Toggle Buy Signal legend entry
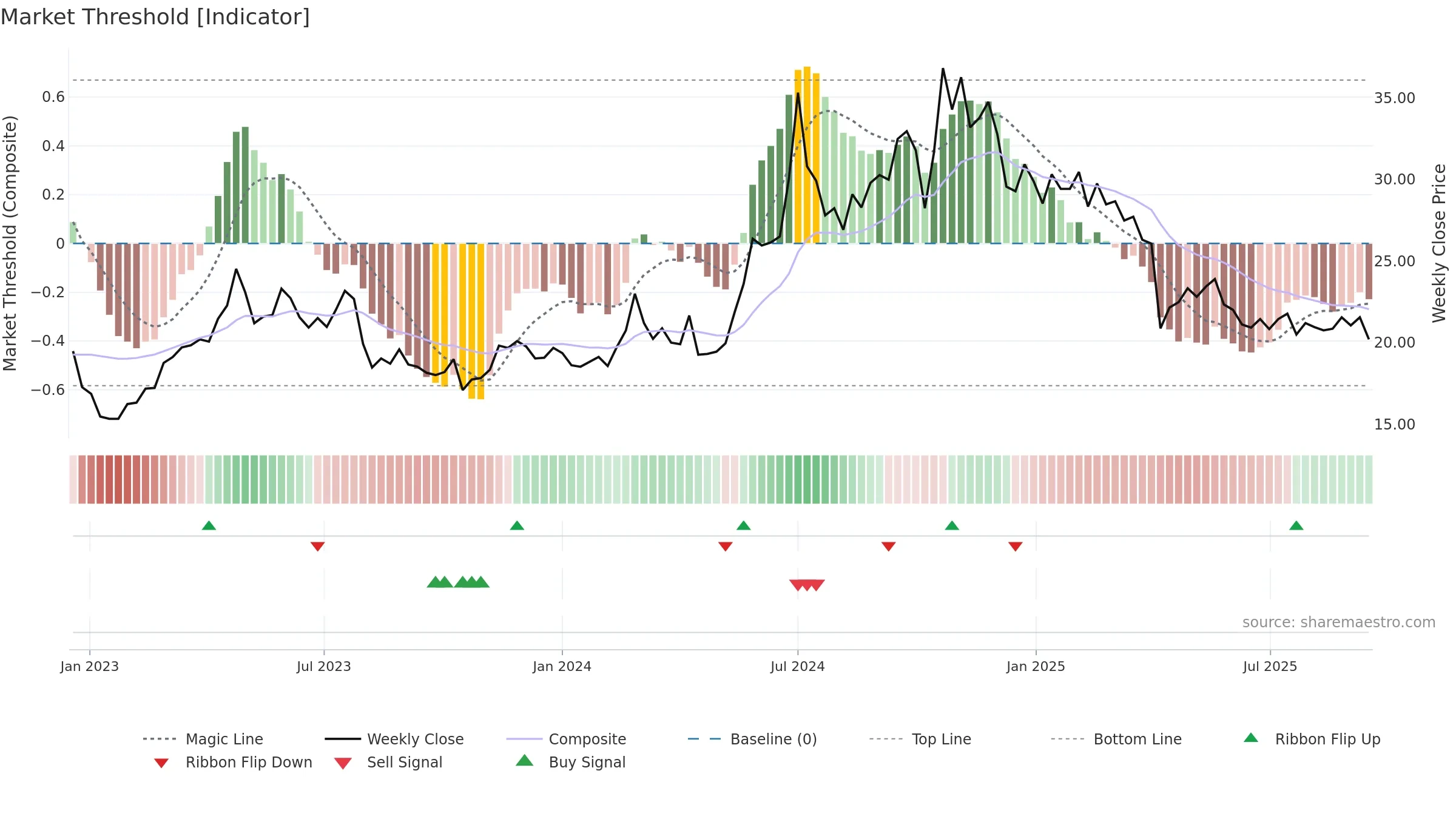Viewport: 1456px width, 819px height. coord(570,762)
